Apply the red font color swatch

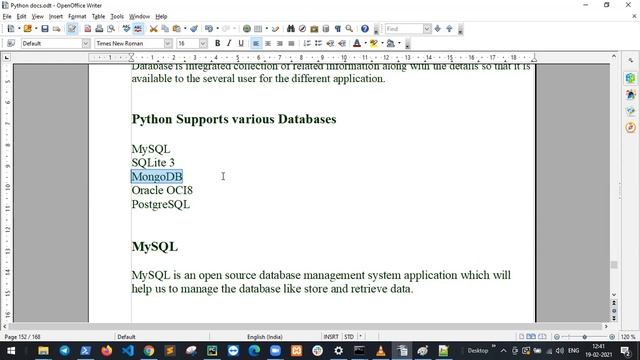click(357, 43)
